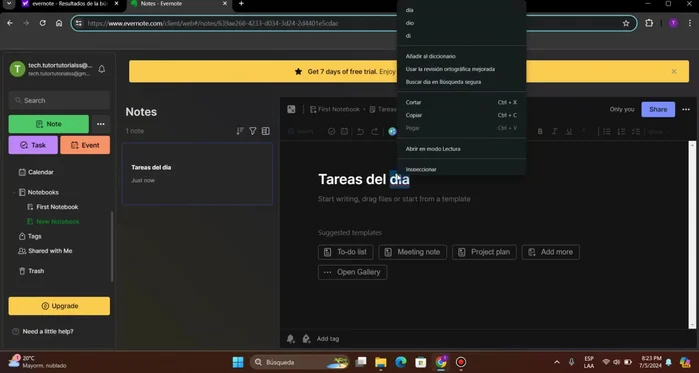Insert a bulleted list
Image resolution: width=699 pixels, height=373 pixels.
pyautogui.click(x=607, y=131)
